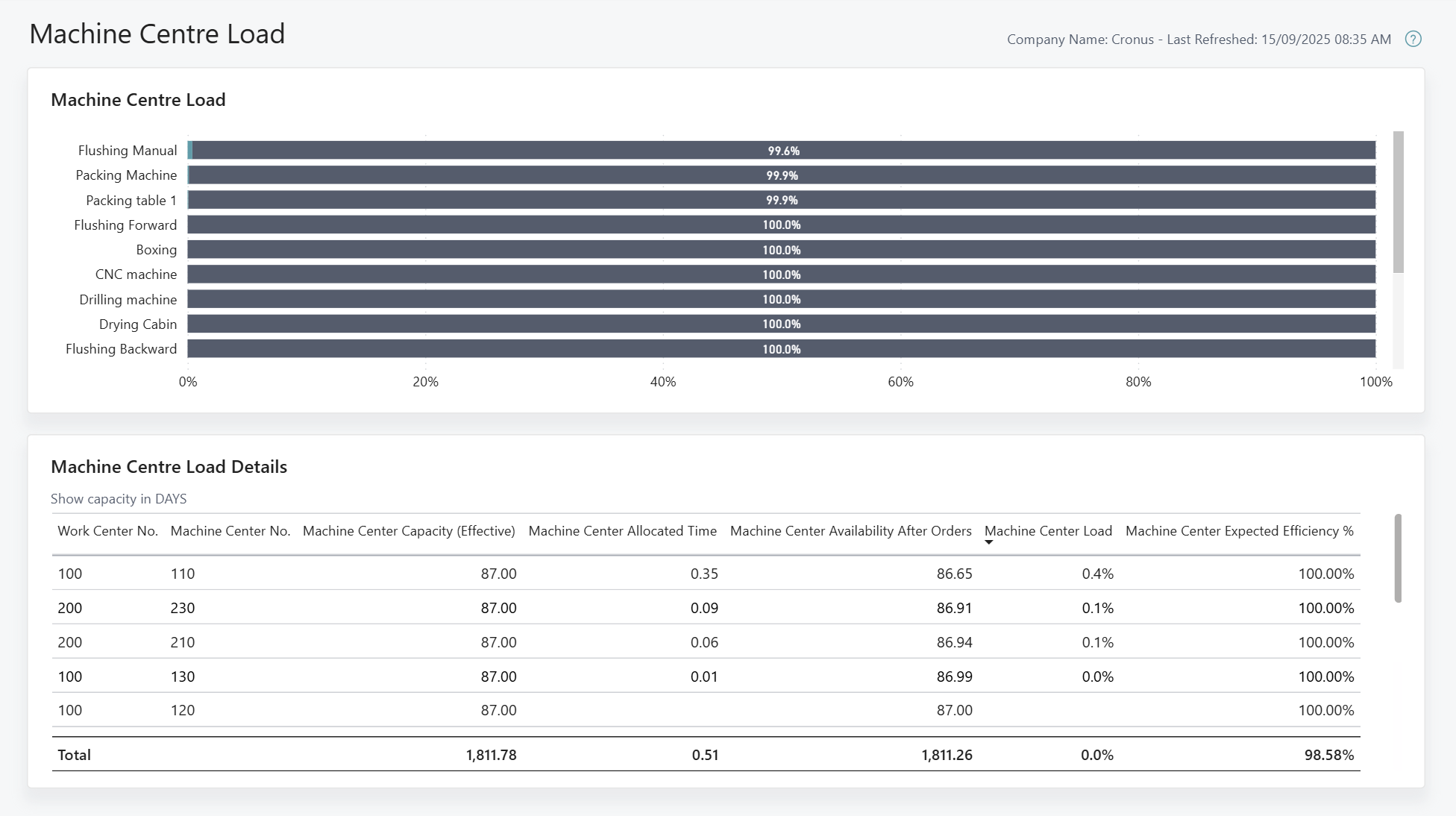Image resolution: width=1456 pixels, height=816 pixels.
Task: Select table row for Machine Center 230
Action: (182, 608)
